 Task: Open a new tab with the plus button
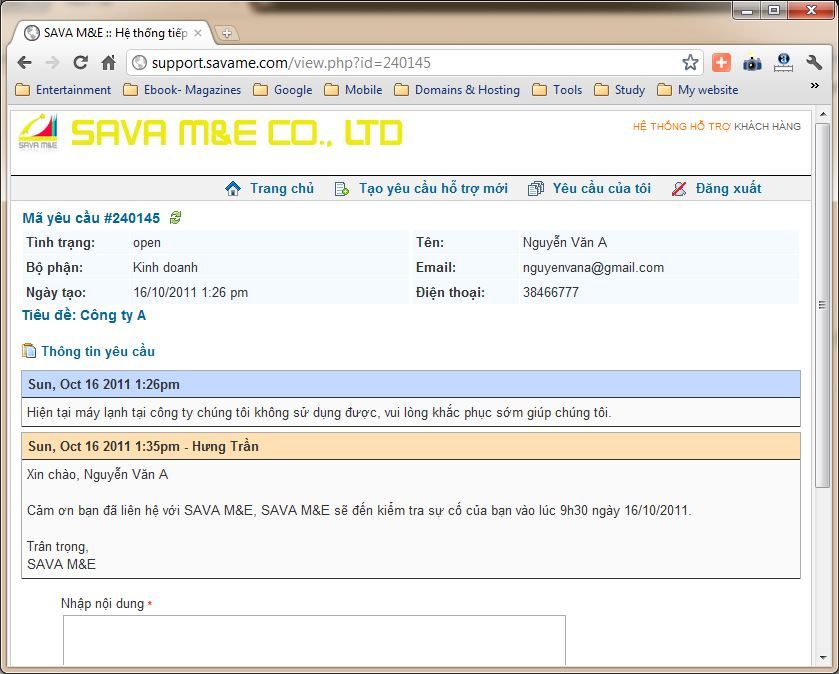[x=227, y=33]
